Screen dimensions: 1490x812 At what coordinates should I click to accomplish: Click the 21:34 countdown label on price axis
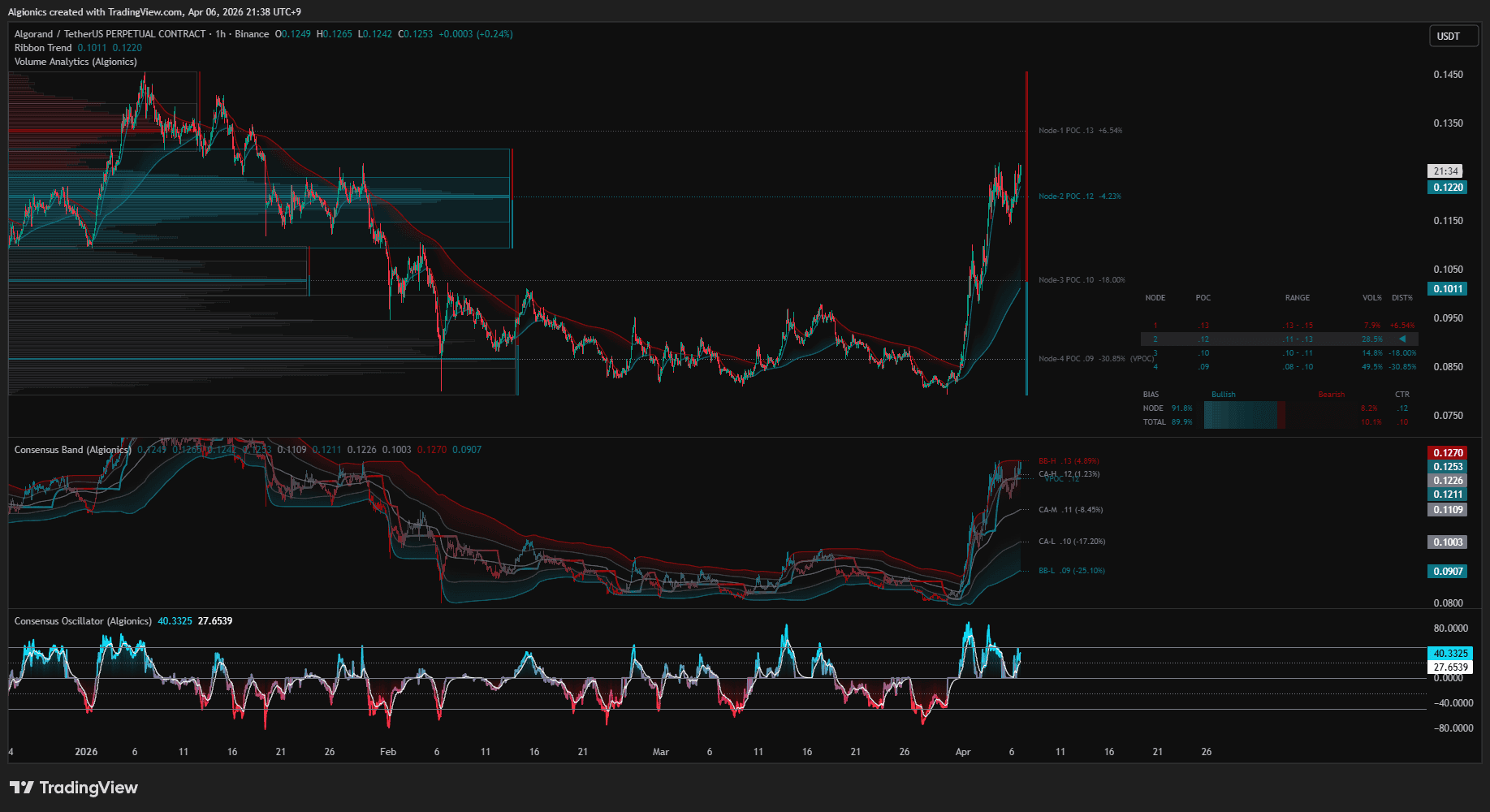(x=1445, y=171)
